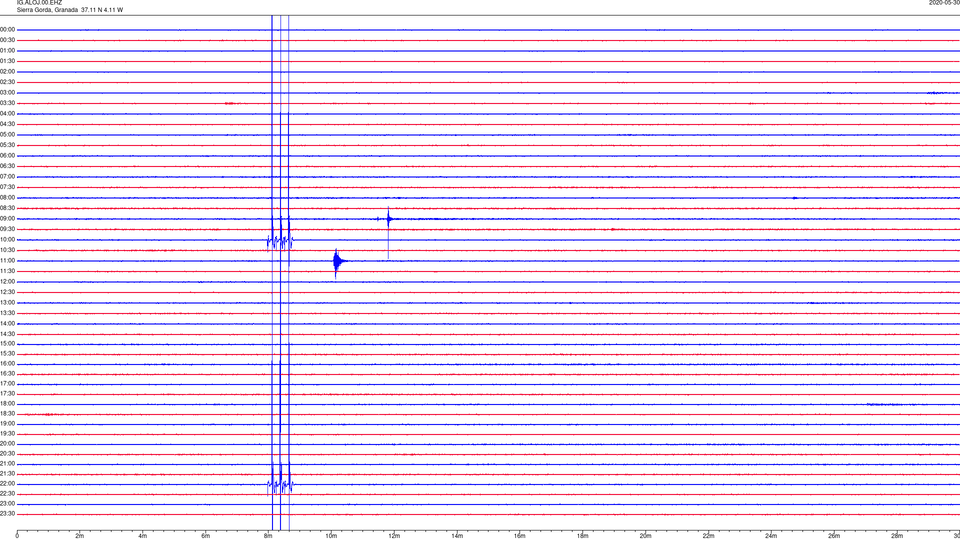Click the 18:30 time label

(x=8, y=414)
